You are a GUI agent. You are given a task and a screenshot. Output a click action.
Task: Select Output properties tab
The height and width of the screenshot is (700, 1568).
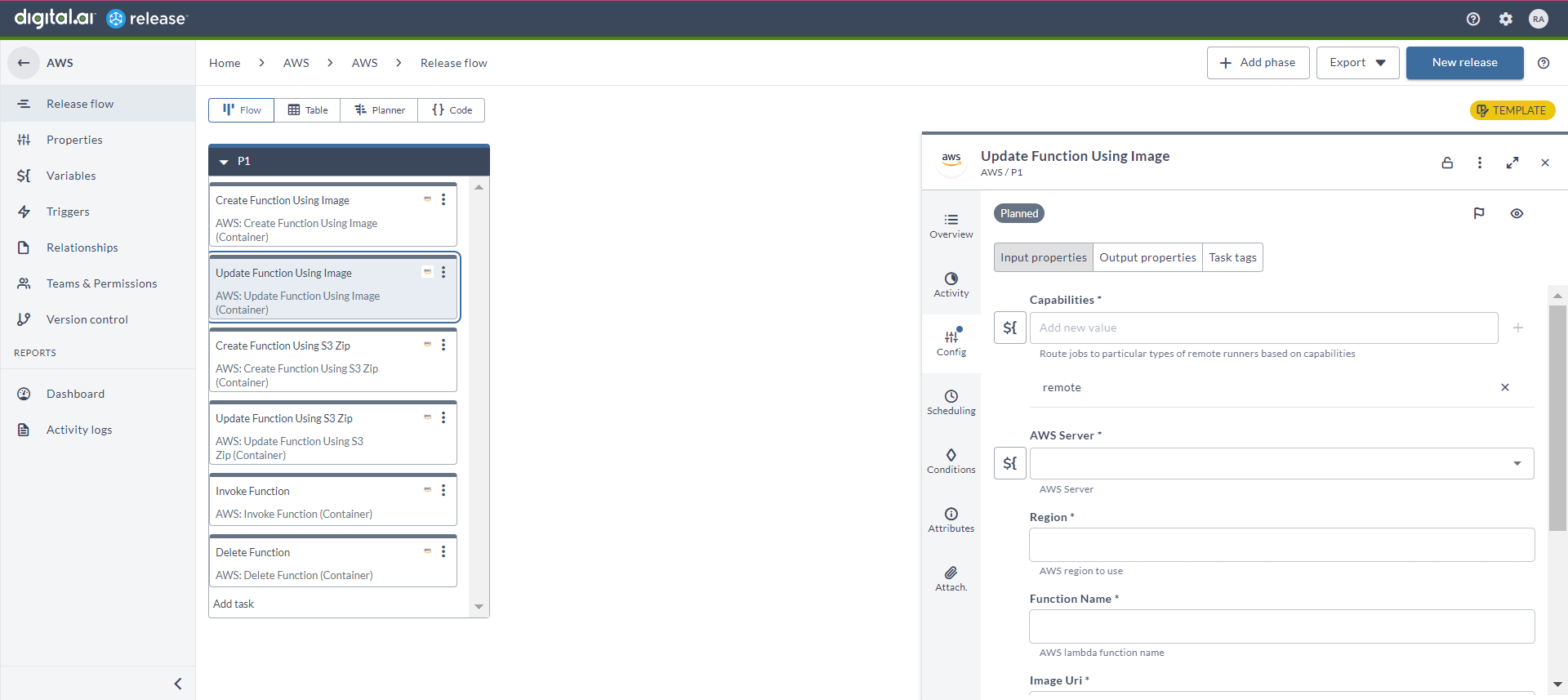[1147, 257]
